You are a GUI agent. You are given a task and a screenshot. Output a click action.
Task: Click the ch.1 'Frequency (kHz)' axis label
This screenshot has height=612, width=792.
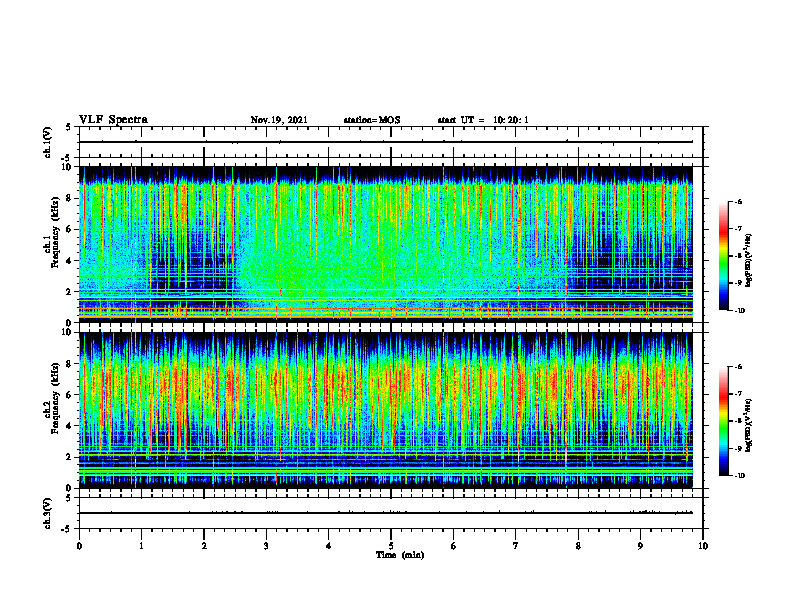[55, 232]
